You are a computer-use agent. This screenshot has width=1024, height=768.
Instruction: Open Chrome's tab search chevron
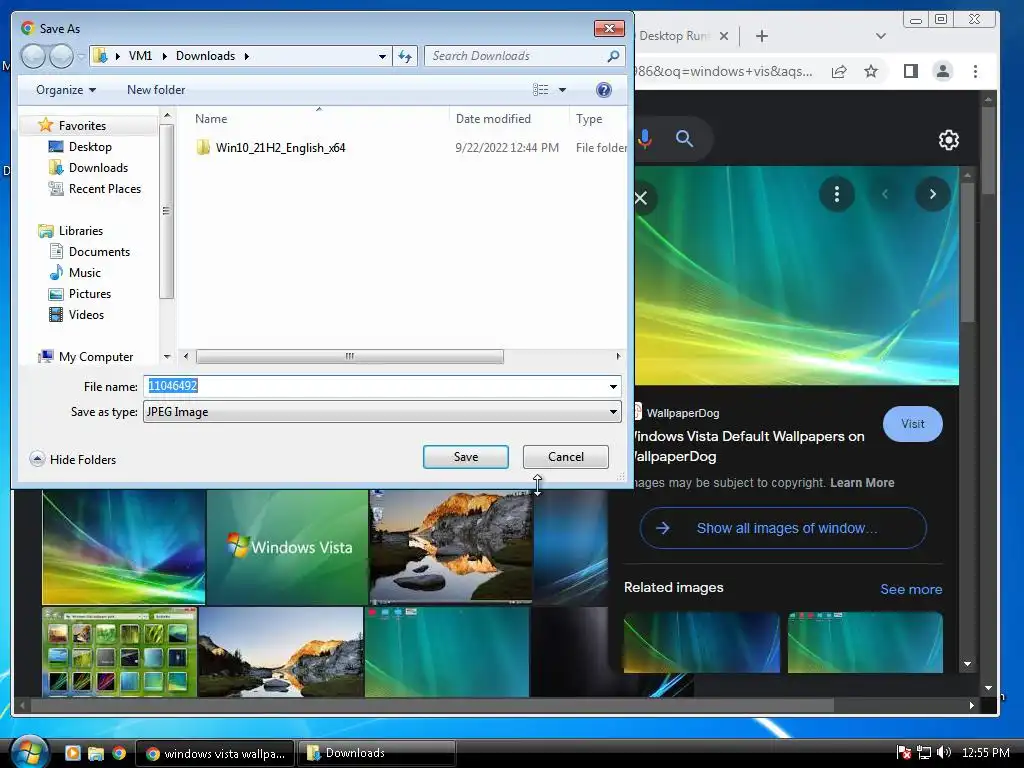[x=881, y=36]
